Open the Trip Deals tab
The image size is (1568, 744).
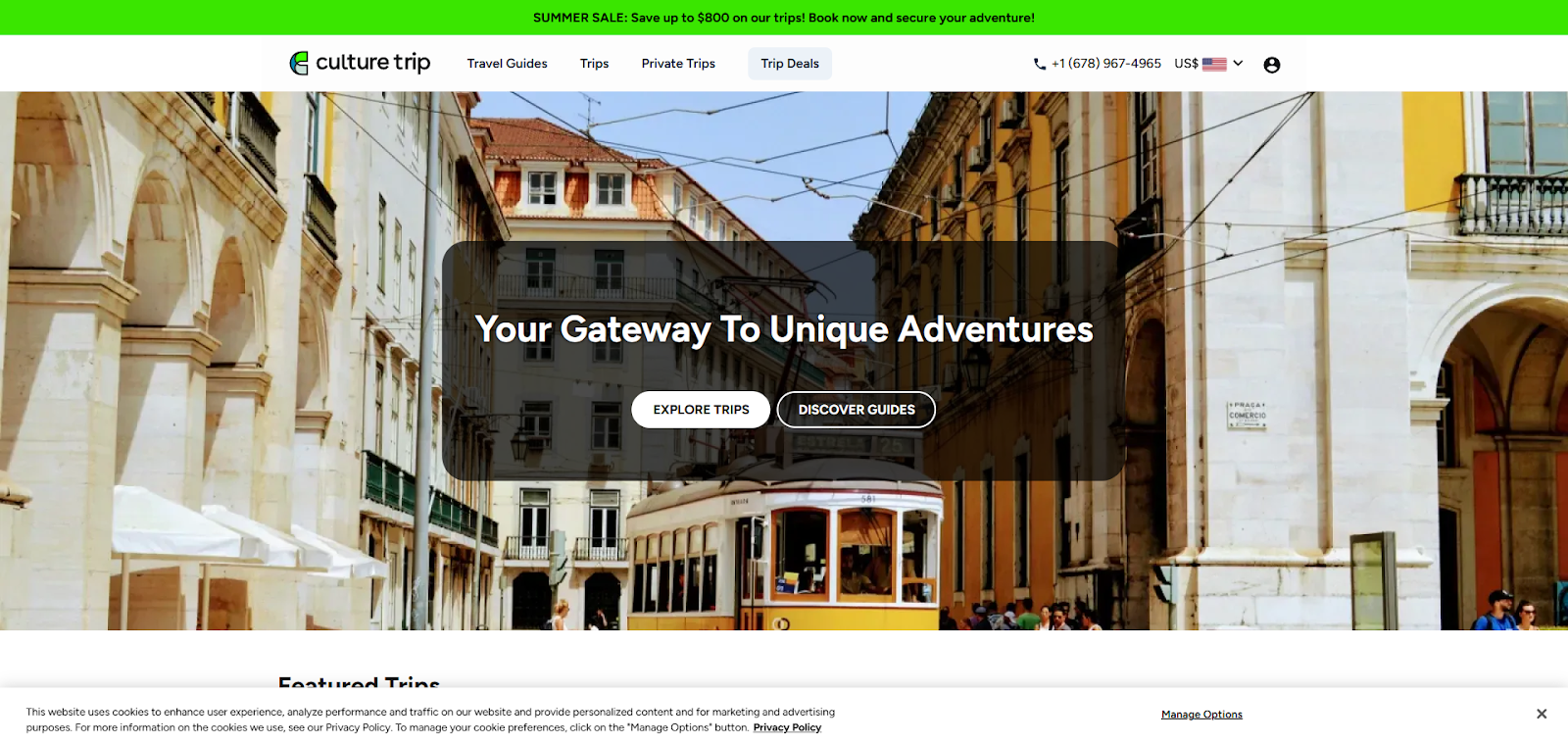[x=790, y=64]
